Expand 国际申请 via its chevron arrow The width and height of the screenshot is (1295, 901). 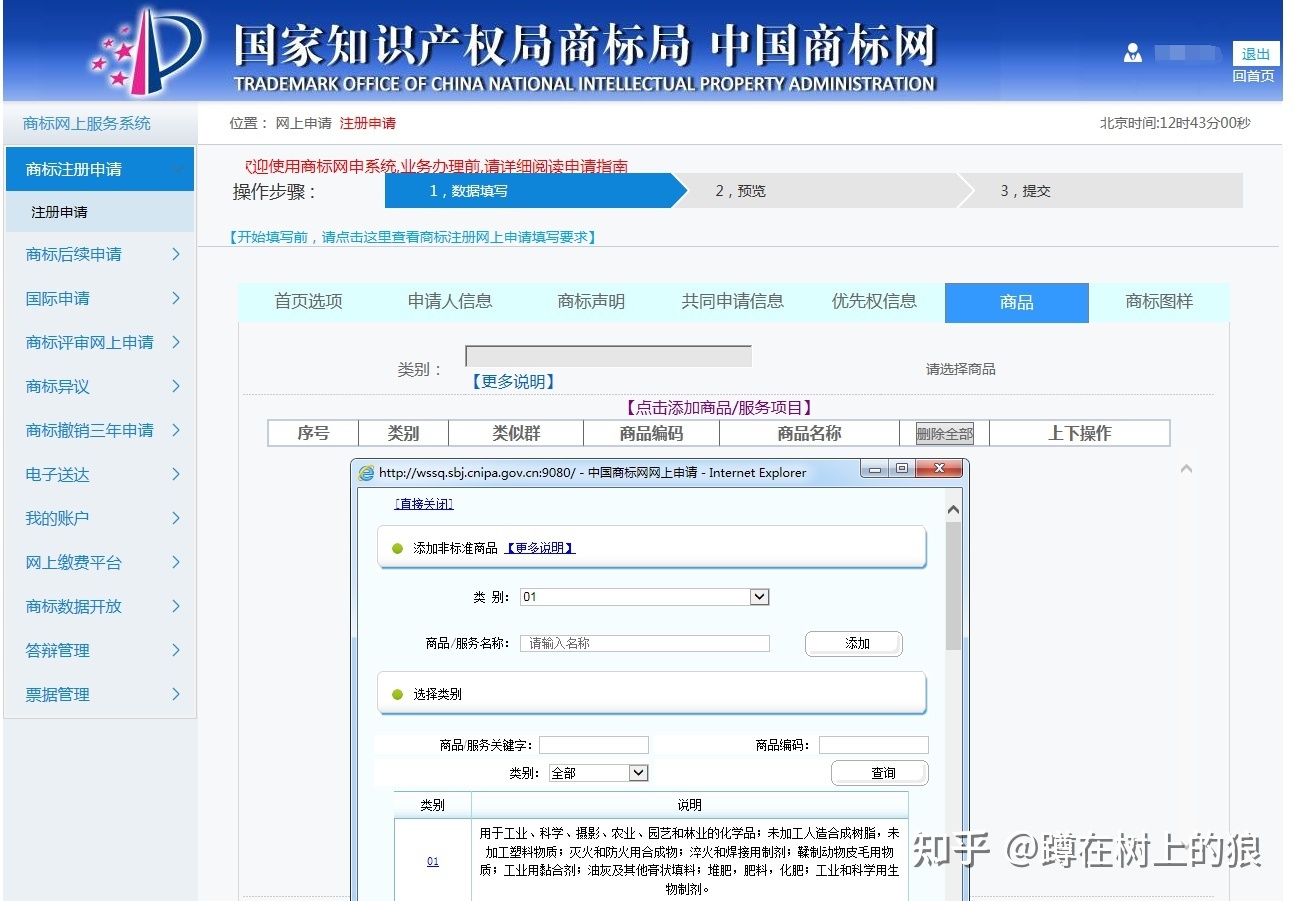click(x=176, y=299)
